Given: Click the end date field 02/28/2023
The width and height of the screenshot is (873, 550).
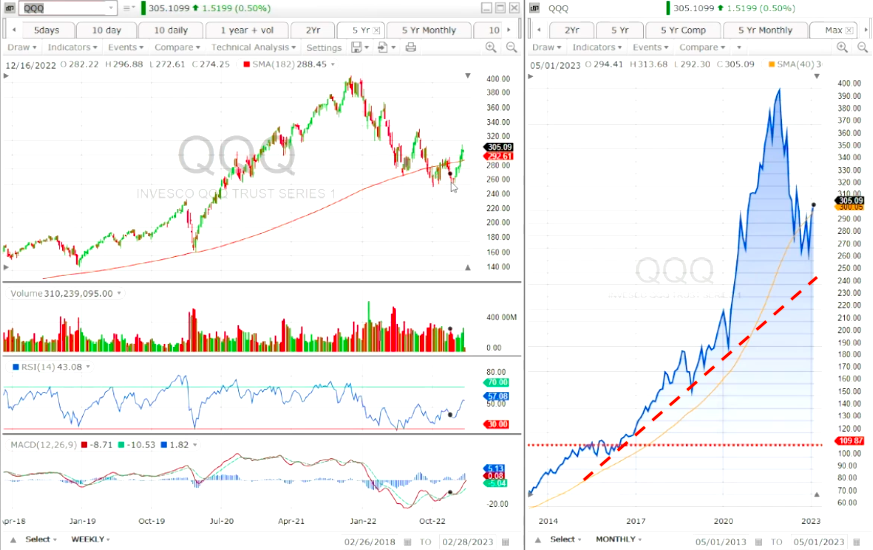Looking at the screenshot, I should click(x=468, y=542).
